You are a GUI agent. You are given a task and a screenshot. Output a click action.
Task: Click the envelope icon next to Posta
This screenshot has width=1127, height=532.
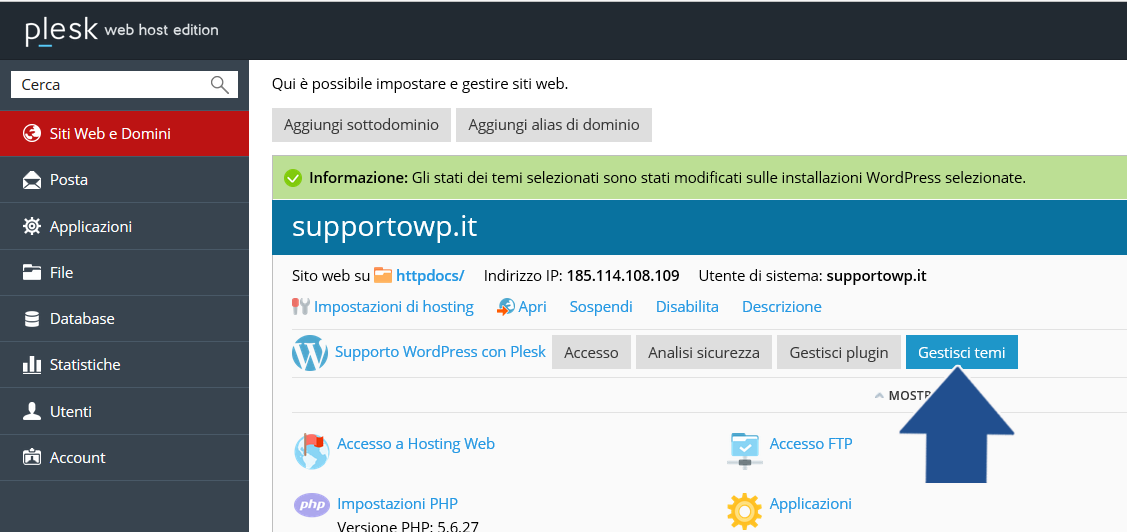click(32, 180)
